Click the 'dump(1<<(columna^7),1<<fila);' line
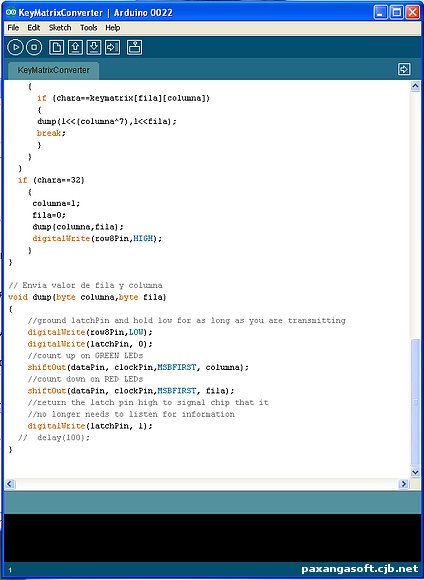Viewport: 424px width, 580px height. [x=107, y=121]
